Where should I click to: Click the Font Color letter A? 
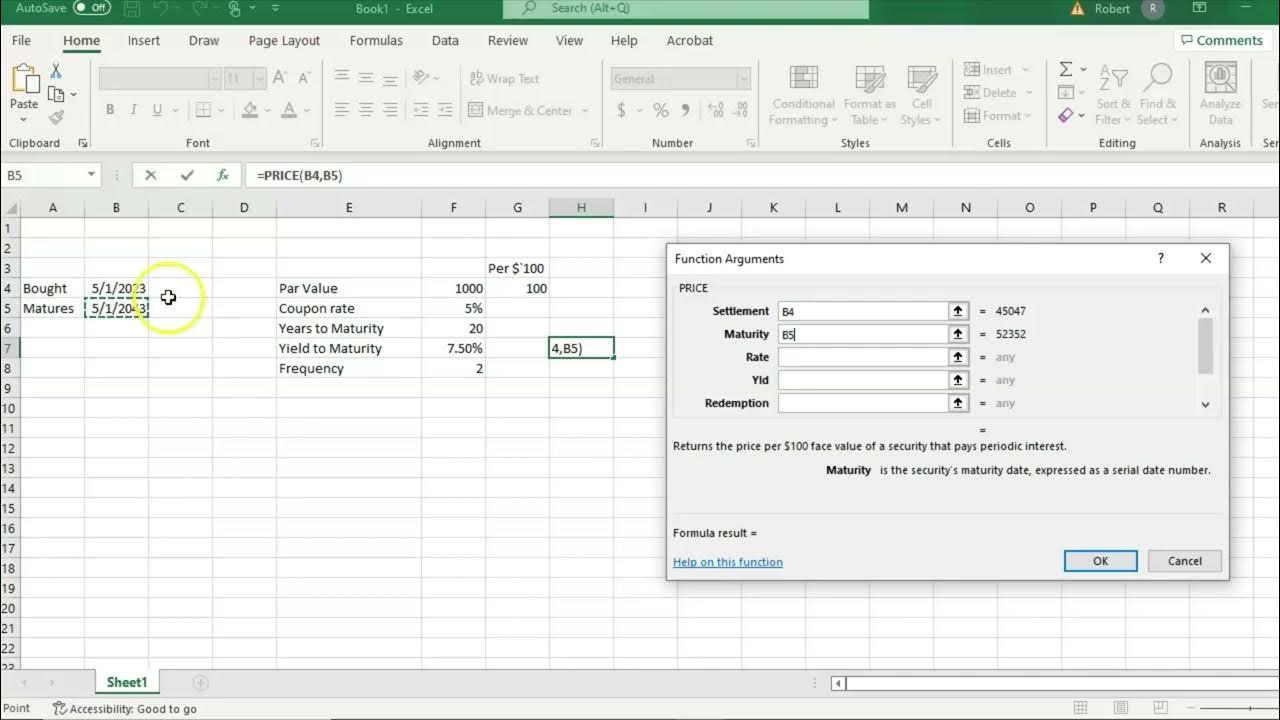289,110
